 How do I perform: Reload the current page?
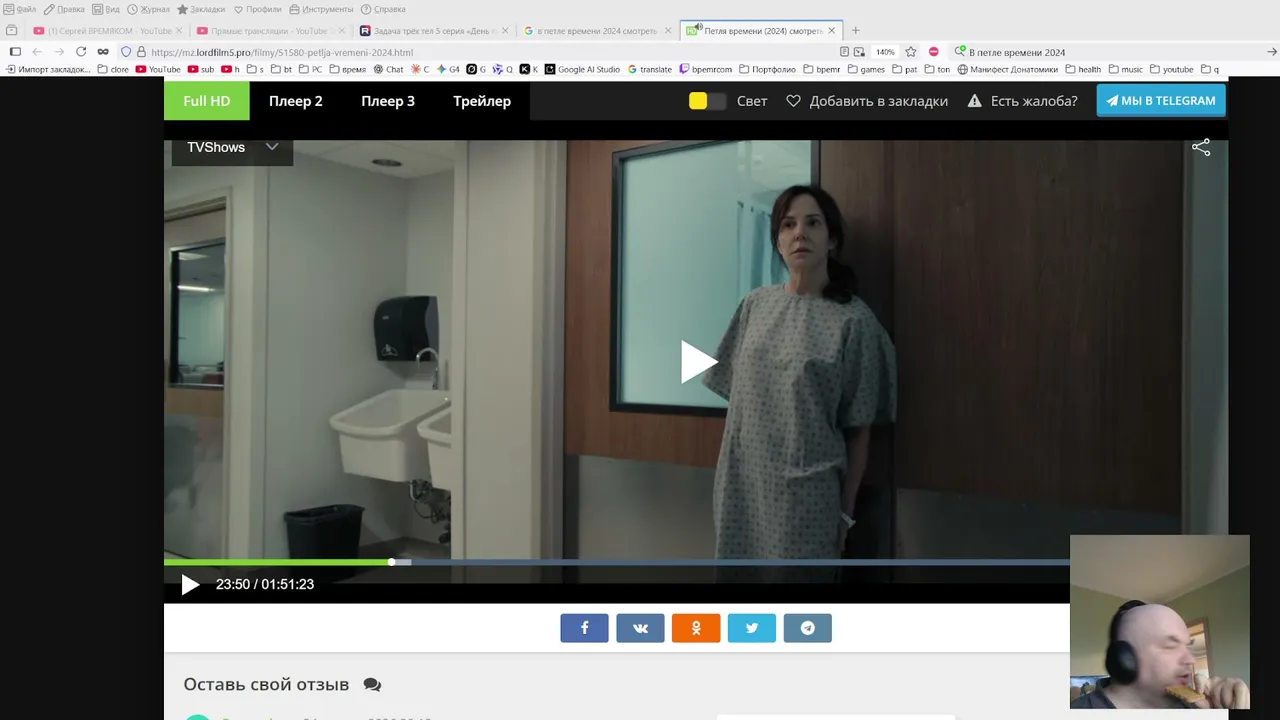coord(81,52)
